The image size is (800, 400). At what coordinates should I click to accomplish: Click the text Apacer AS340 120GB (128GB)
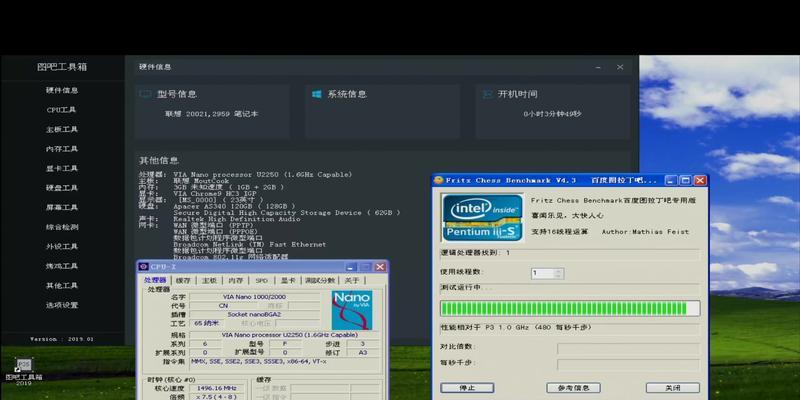234,206
